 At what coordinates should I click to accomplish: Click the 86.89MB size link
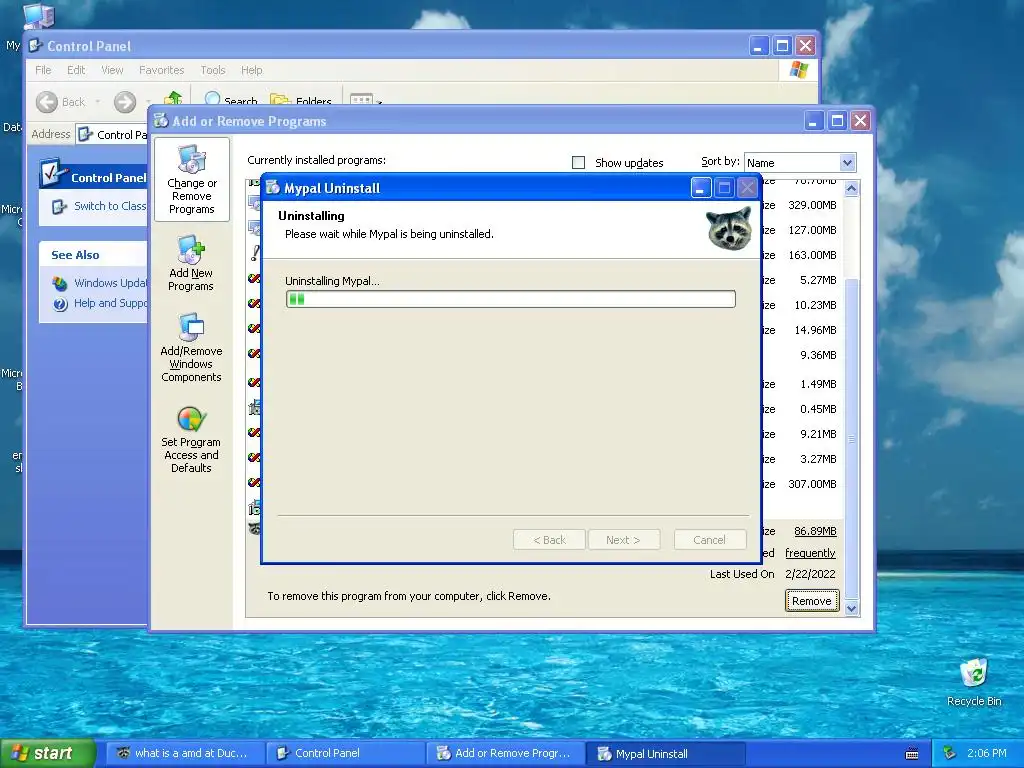(x=815, y=531)
